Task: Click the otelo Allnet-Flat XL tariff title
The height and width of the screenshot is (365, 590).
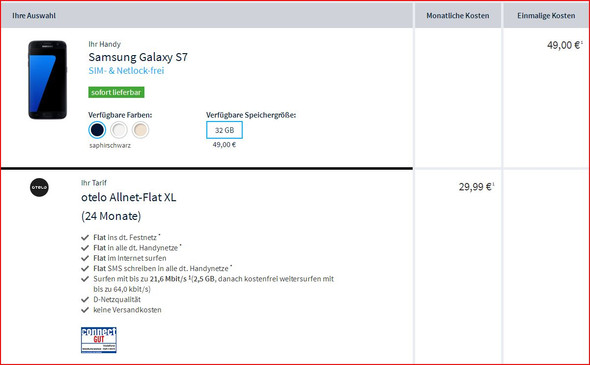Action: pyautogui.click(x=129, y=198)
